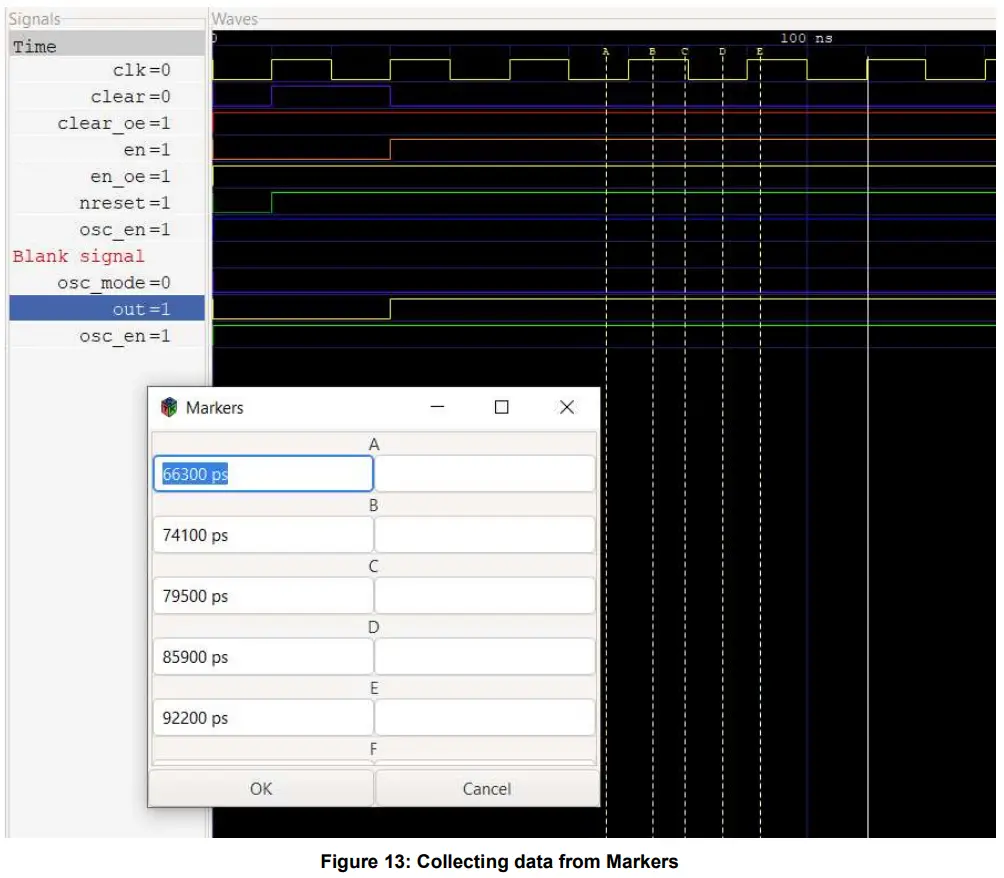Select the osc_en=1 row above Blank signal
Screen dimensions: 1004x878
point(107,229)
